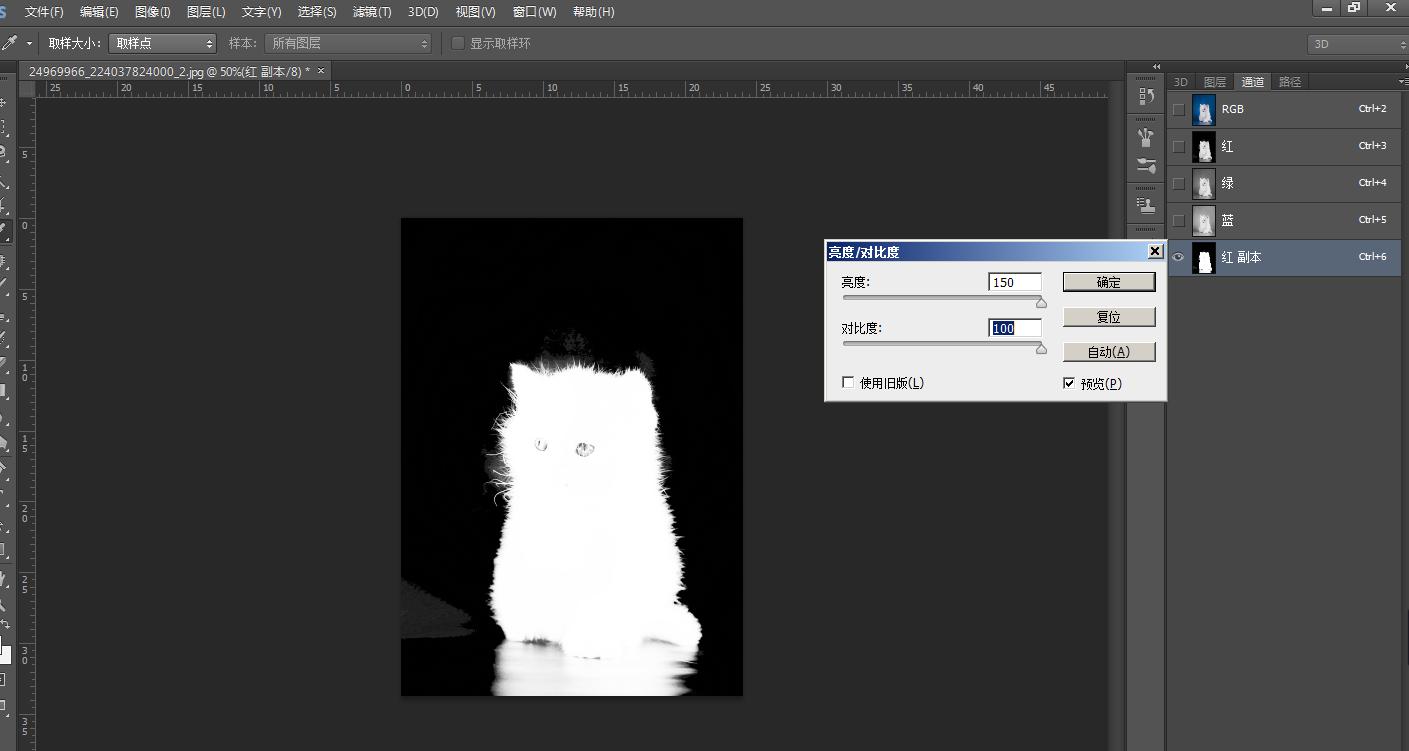Open the 样本 所有图层 dropdown
The height and width of the screenshot is (751, 1409).
(x=348, y=43)
